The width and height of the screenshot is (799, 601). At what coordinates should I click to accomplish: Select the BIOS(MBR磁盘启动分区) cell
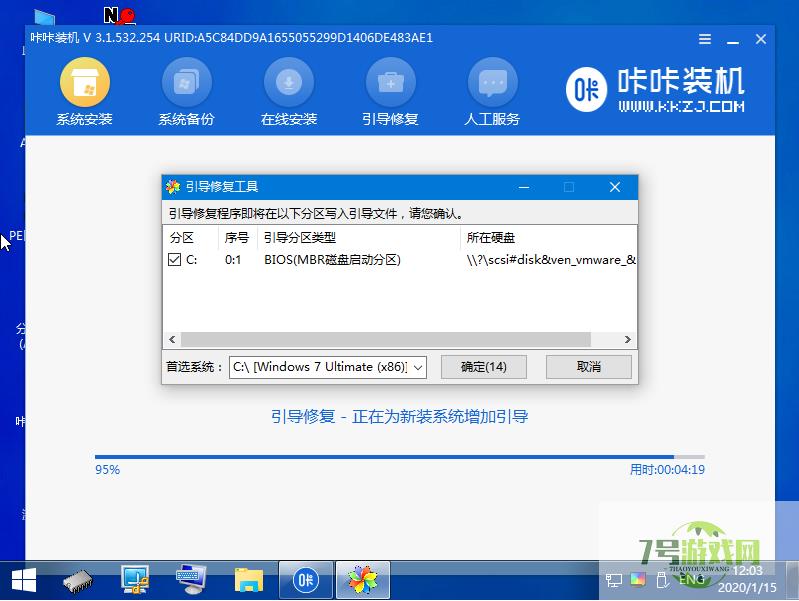pos(332,260)
